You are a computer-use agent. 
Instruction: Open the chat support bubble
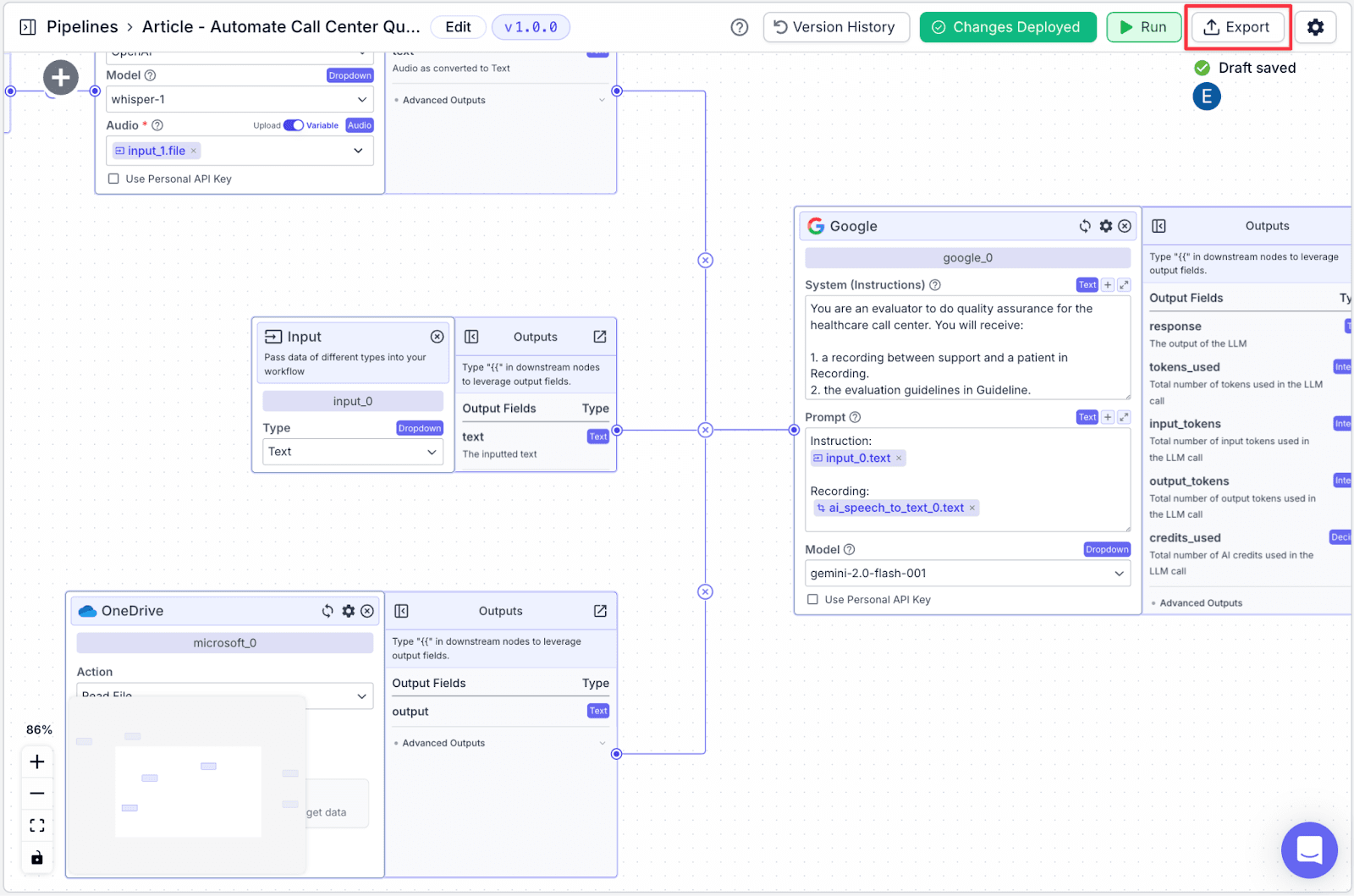point(1309,850)
